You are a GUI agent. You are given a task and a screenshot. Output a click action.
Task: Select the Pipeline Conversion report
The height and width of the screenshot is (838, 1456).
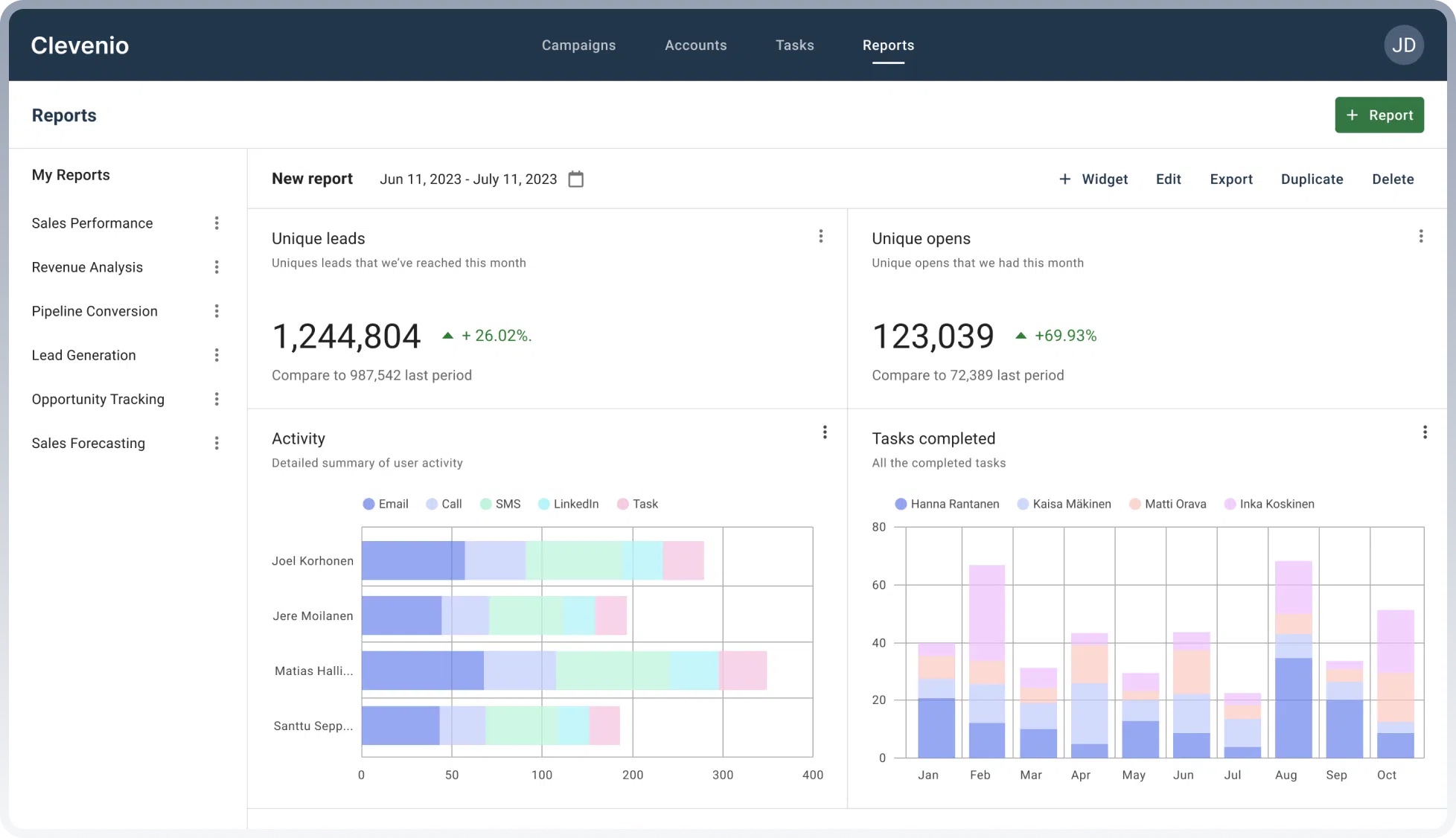[95, 311]
